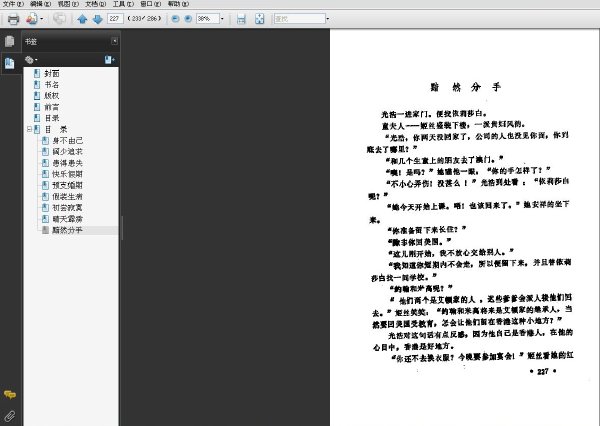Select the expandable 目 录 parent bookmark

point(56,129)
